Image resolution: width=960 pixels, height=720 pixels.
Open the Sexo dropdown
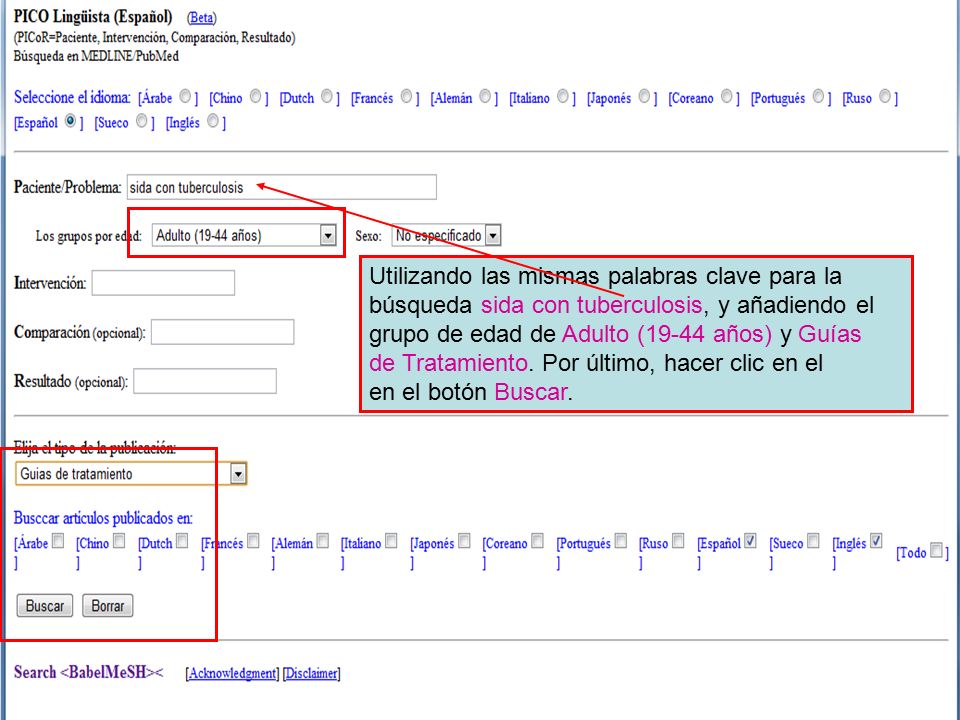446,235
